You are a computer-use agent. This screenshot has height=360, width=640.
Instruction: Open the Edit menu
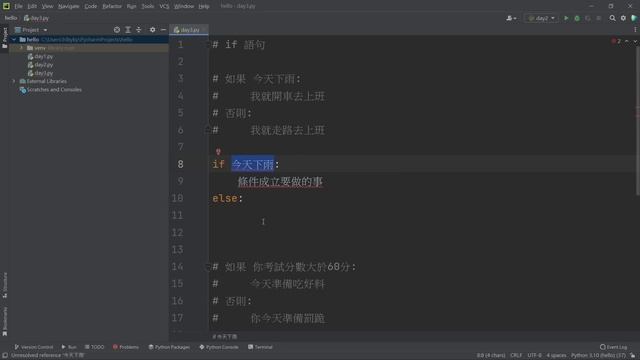click(x=32, y=6)
